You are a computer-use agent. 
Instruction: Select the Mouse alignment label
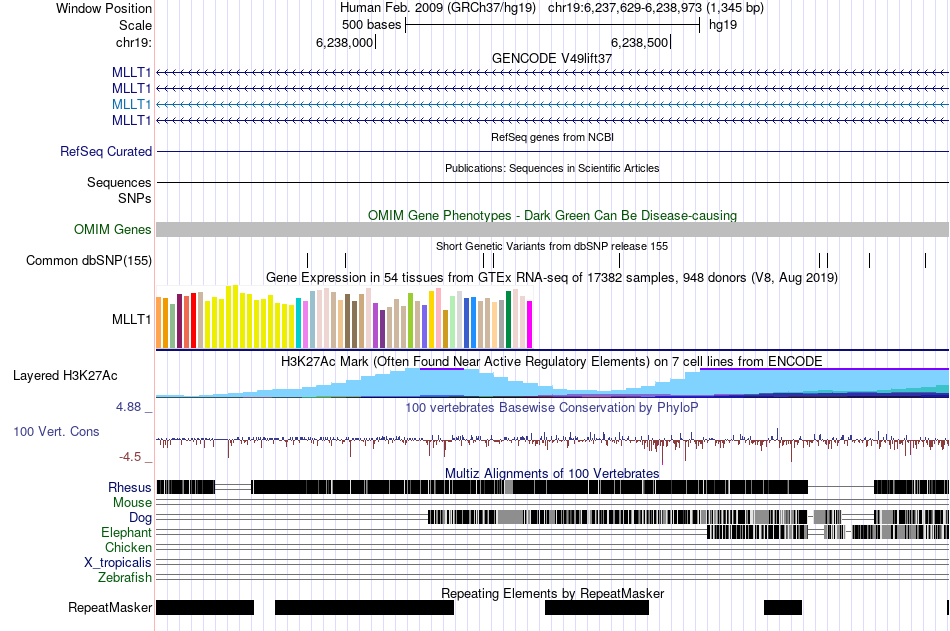[132, 502]
